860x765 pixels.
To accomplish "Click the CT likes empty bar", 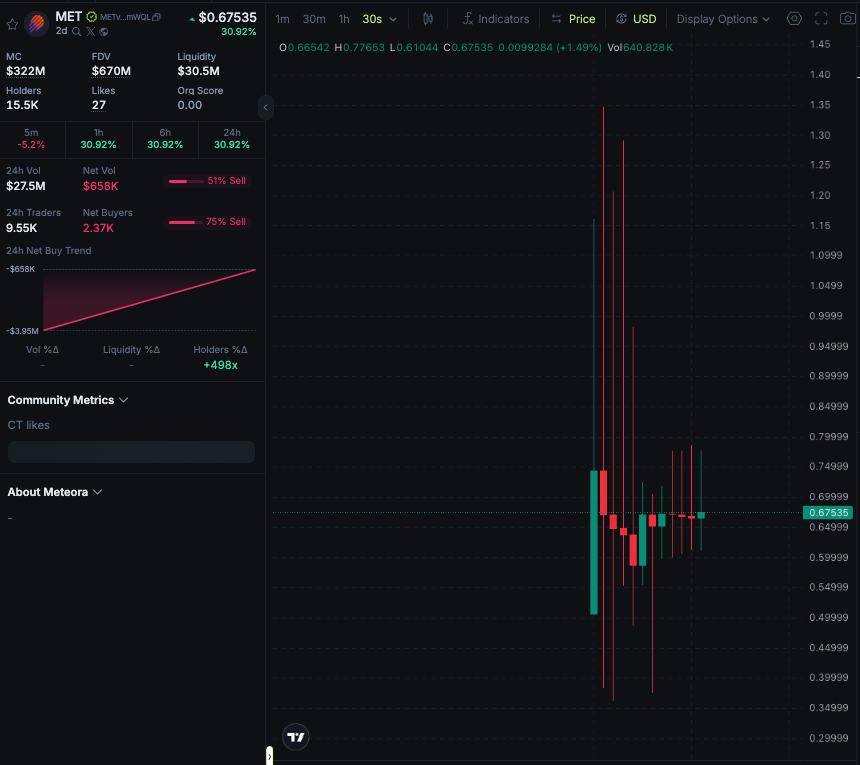I will [x=131, y=452].
